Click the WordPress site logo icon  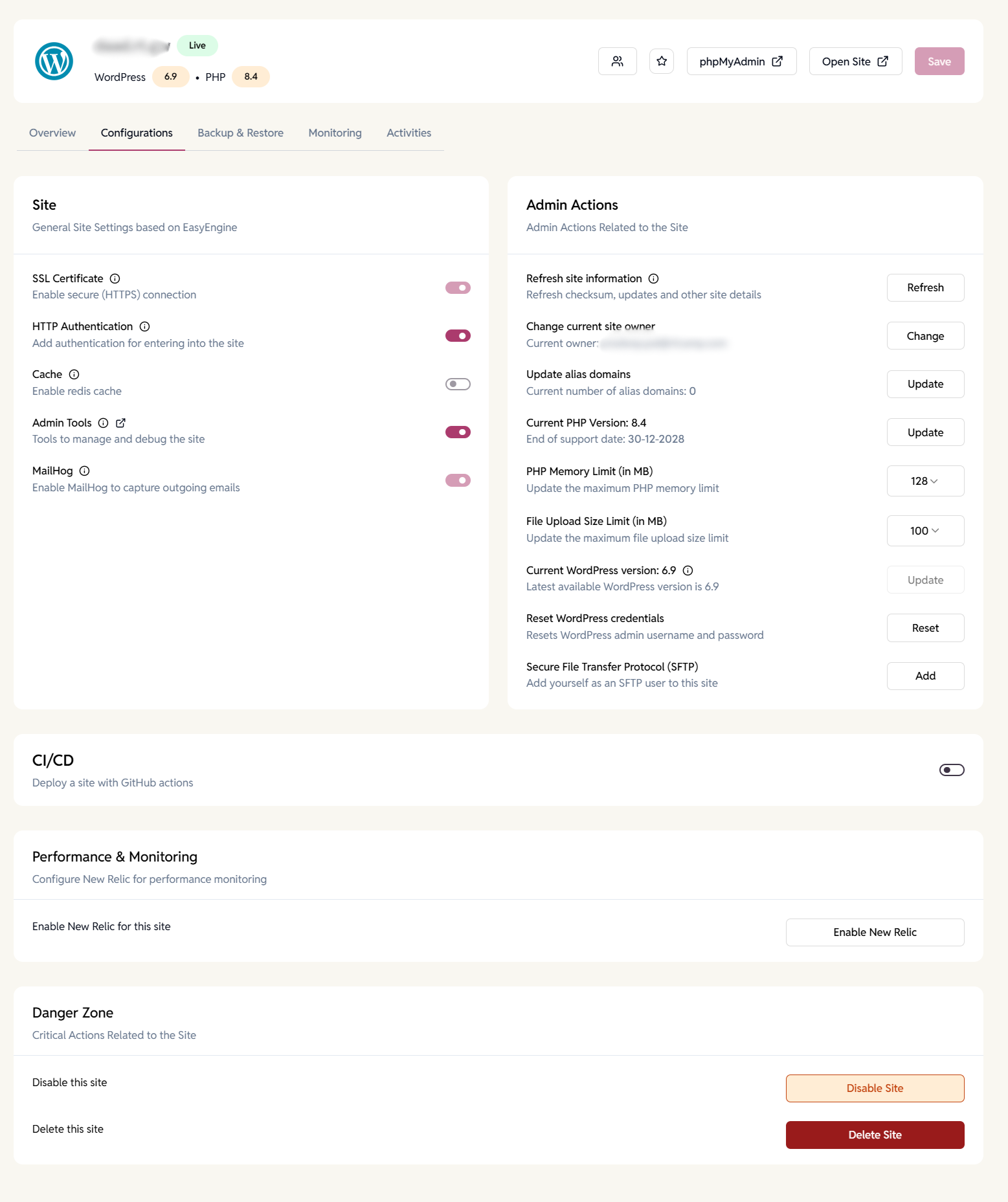click(x=53, y=61)
